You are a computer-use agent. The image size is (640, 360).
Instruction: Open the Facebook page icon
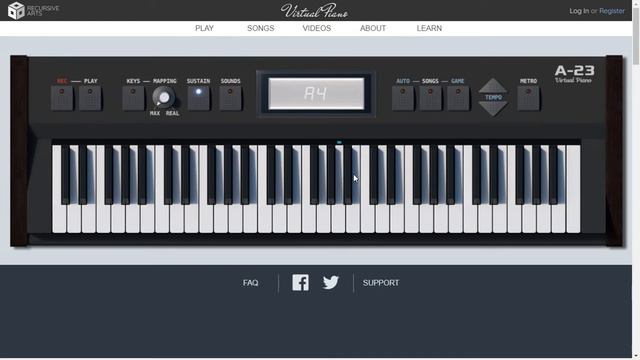point(300,282)
